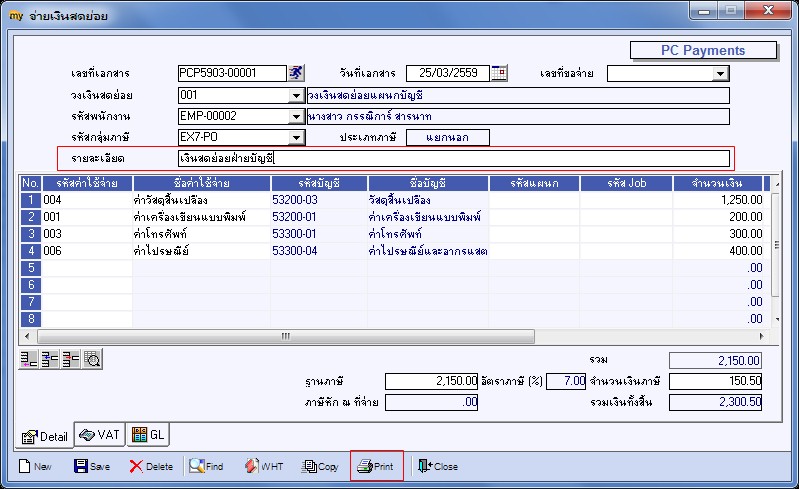Screen dimensions: 799x489
Task: Expand the petty cash fund 001 dropdown
Action: 296,95
